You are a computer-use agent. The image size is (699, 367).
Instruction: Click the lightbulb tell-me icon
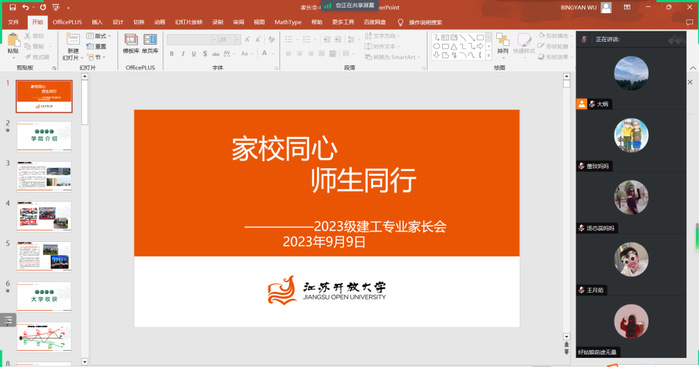400,22
